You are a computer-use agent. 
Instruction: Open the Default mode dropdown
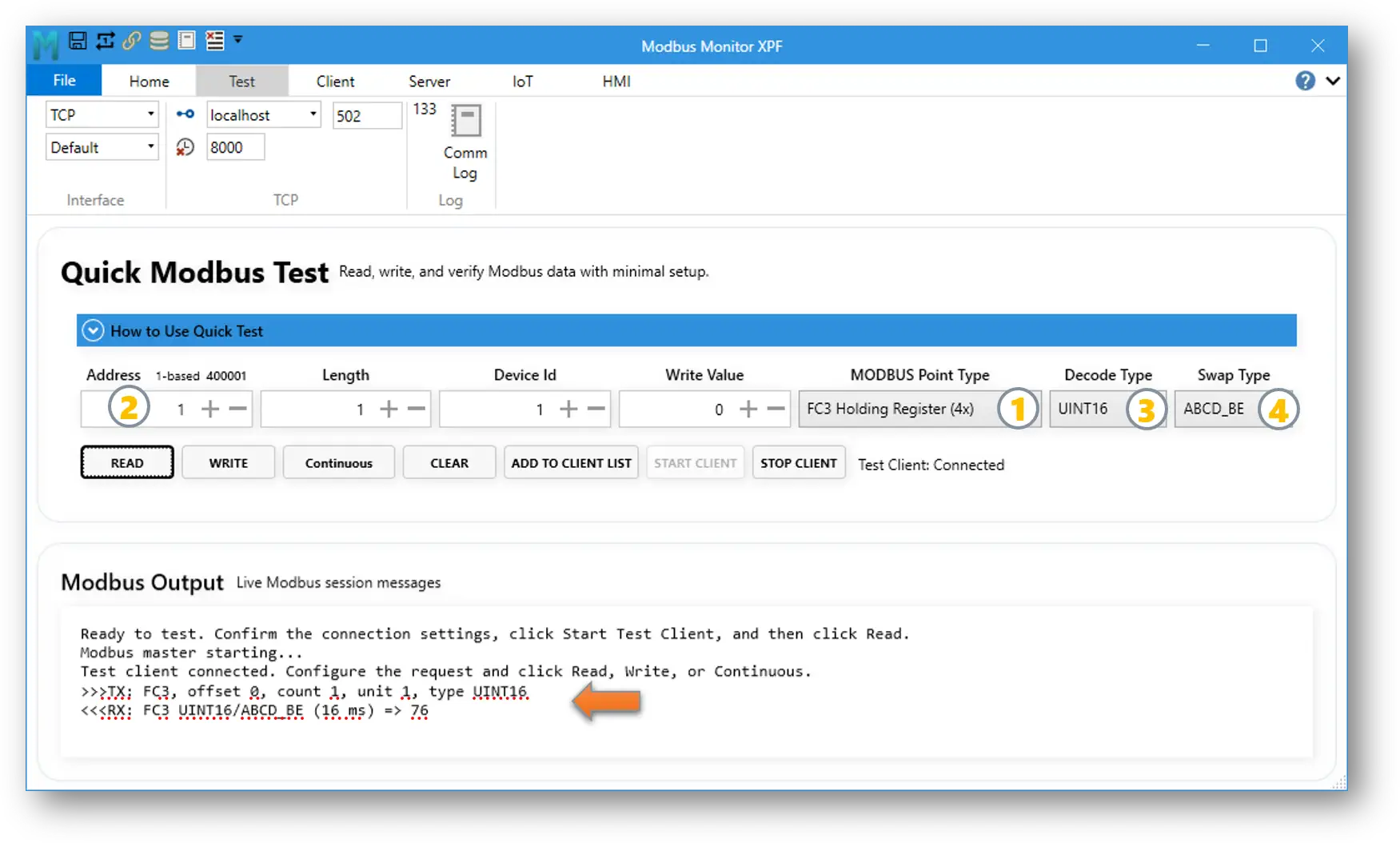coord(102,147)
